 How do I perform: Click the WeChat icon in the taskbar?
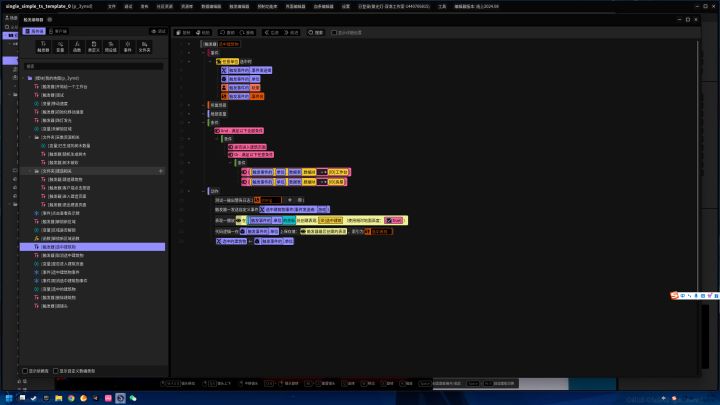pos(131,398)
